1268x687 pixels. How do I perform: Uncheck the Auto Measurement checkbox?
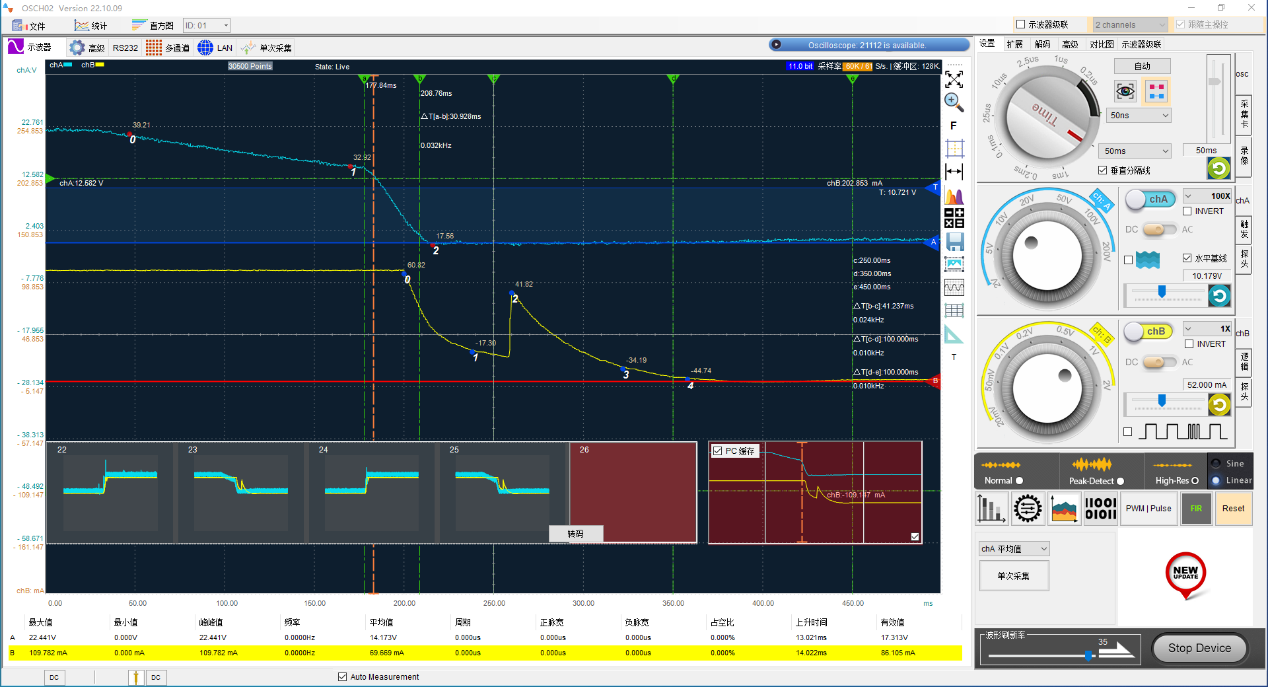click(343, 677)
